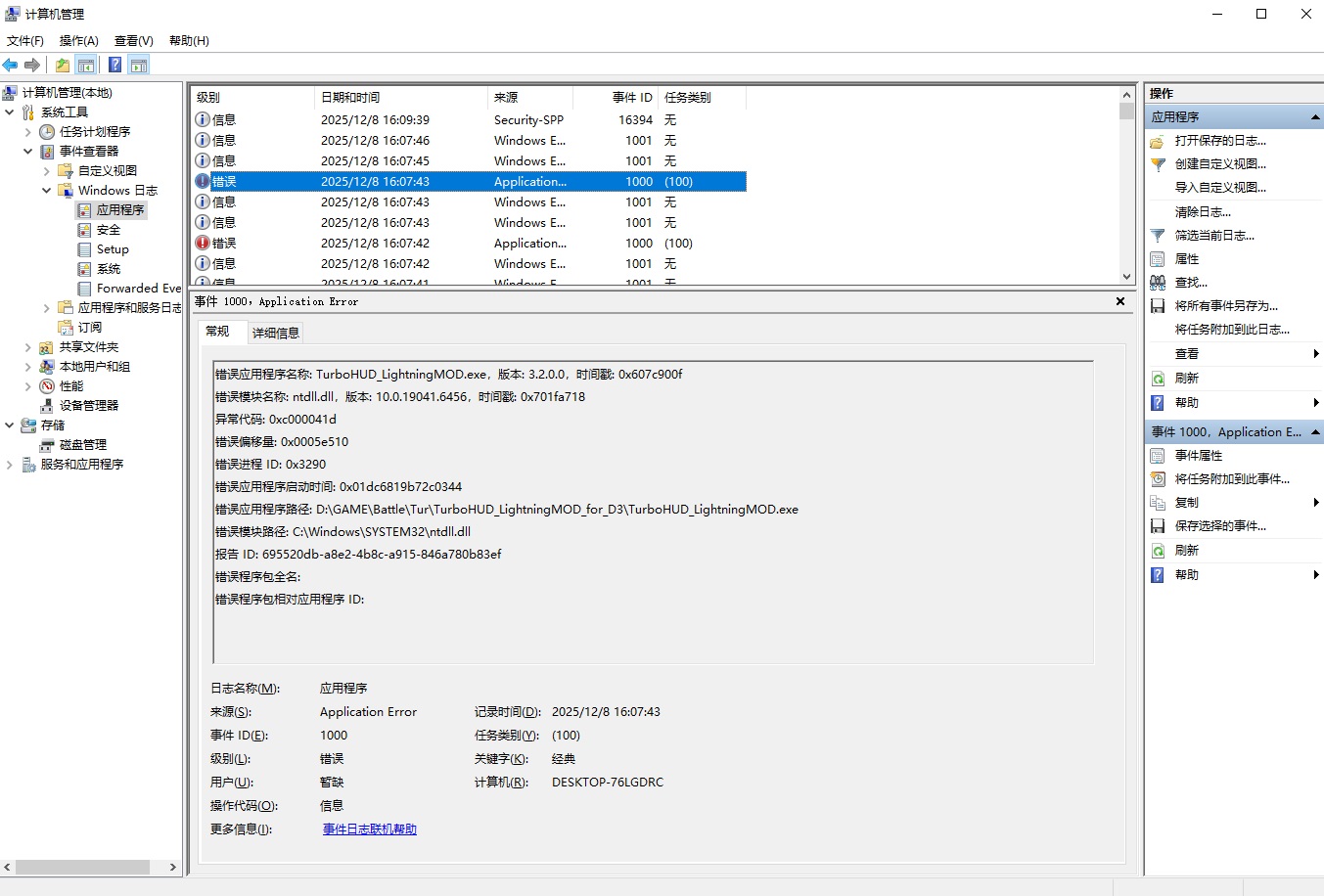
Task: Click 查找 binoculars icon in actions pane
Action: click(x=1158, y=283)
